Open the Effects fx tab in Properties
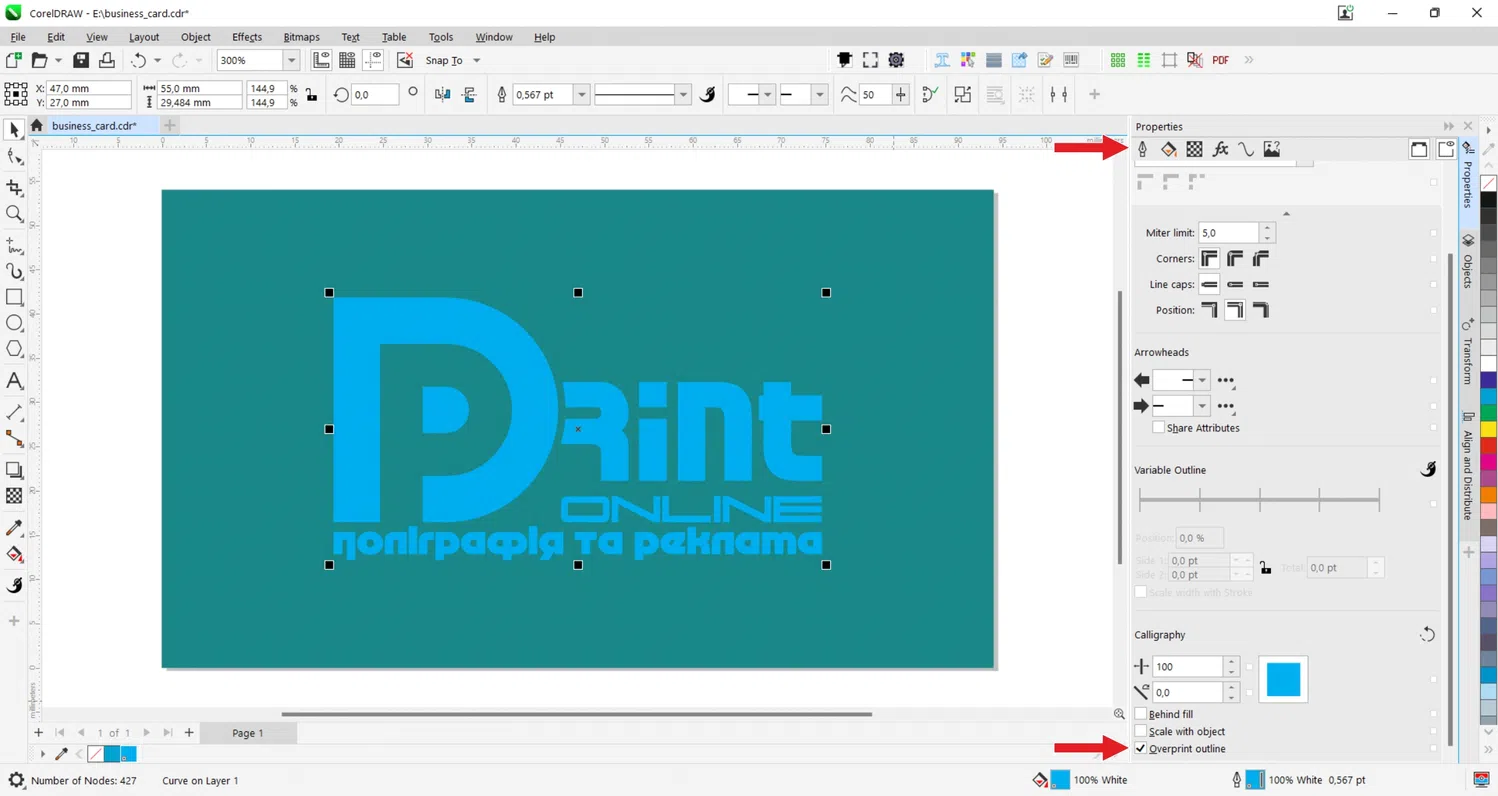 pos(1220,149)
